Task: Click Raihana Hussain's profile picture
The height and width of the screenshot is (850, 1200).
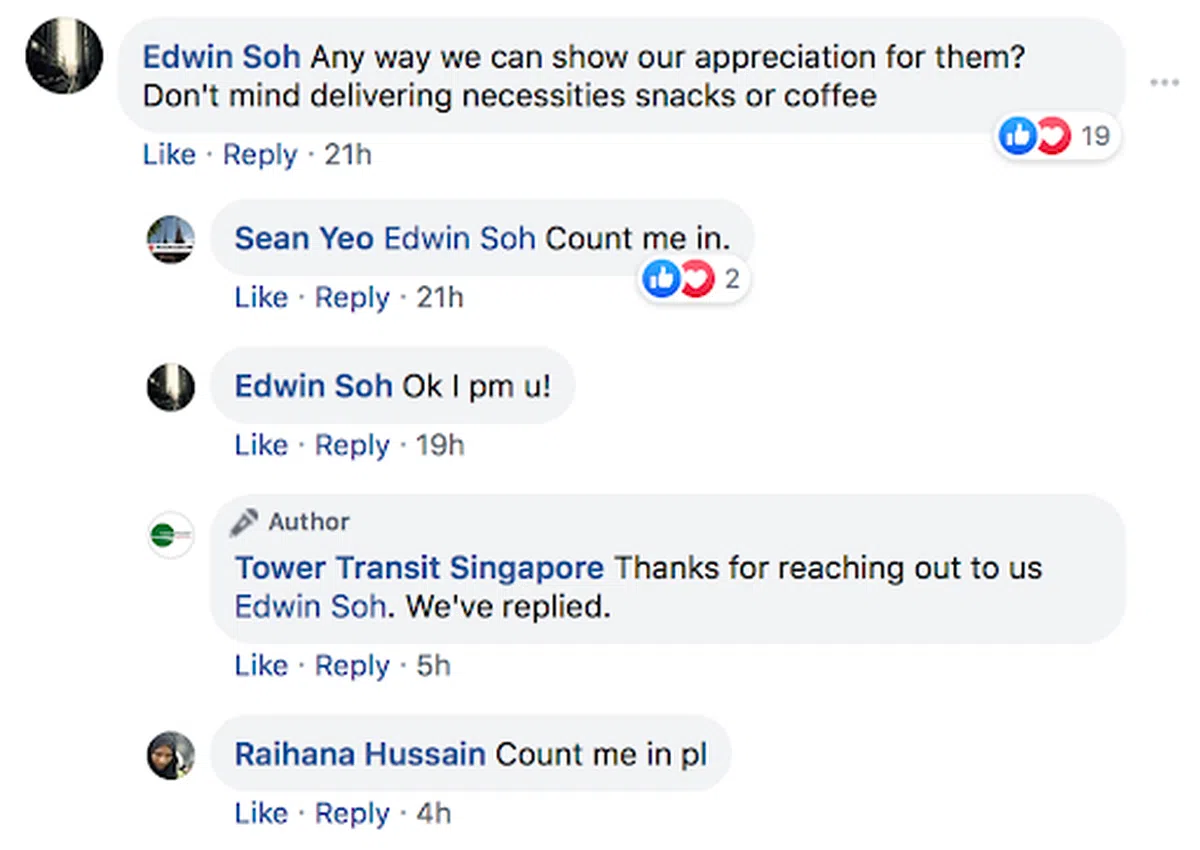Action: tap(171, 755)
